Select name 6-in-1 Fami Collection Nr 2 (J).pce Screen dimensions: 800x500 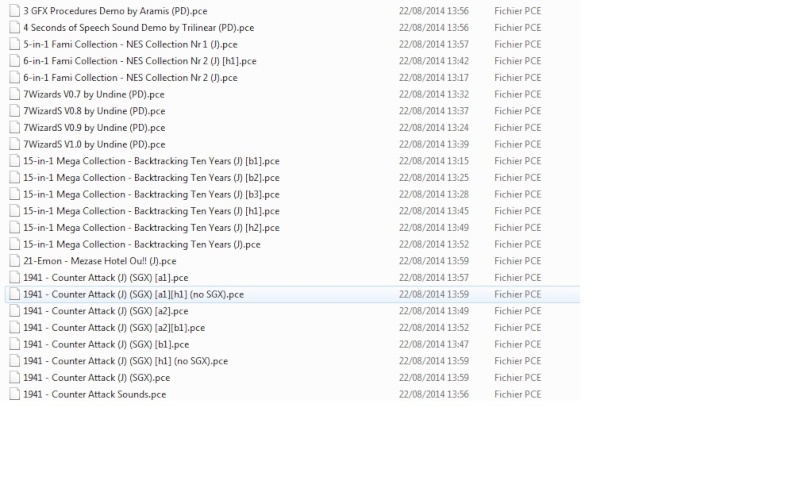[130, 78]
